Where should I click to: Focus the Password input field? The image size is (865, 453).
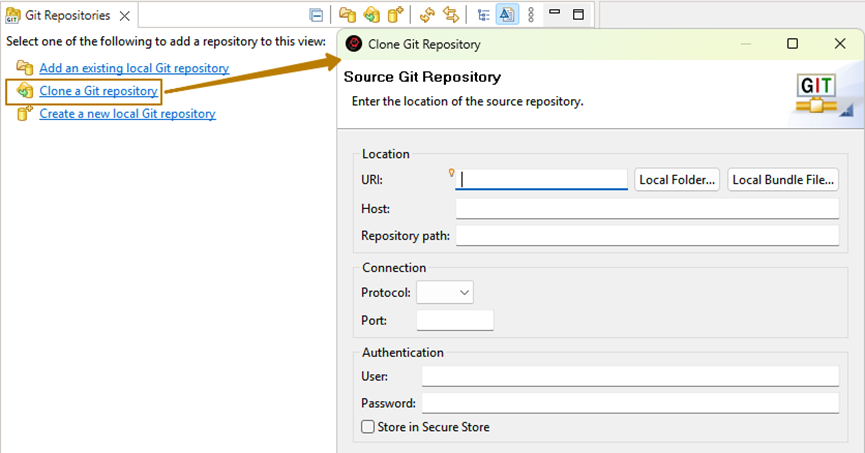[630, 403]
